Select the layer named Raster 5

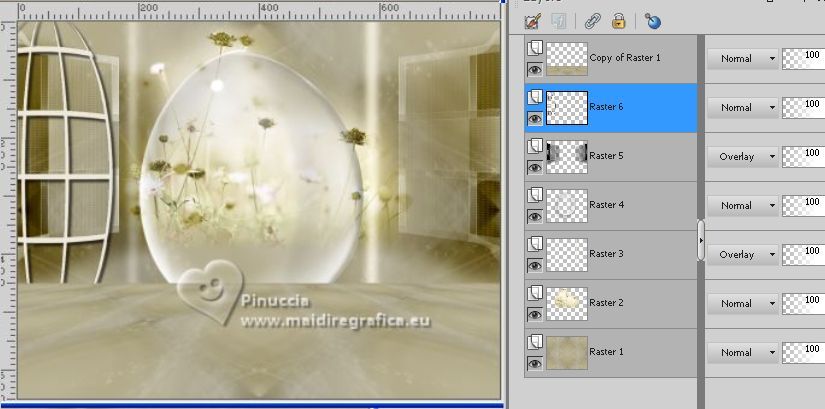click(606, 155)
